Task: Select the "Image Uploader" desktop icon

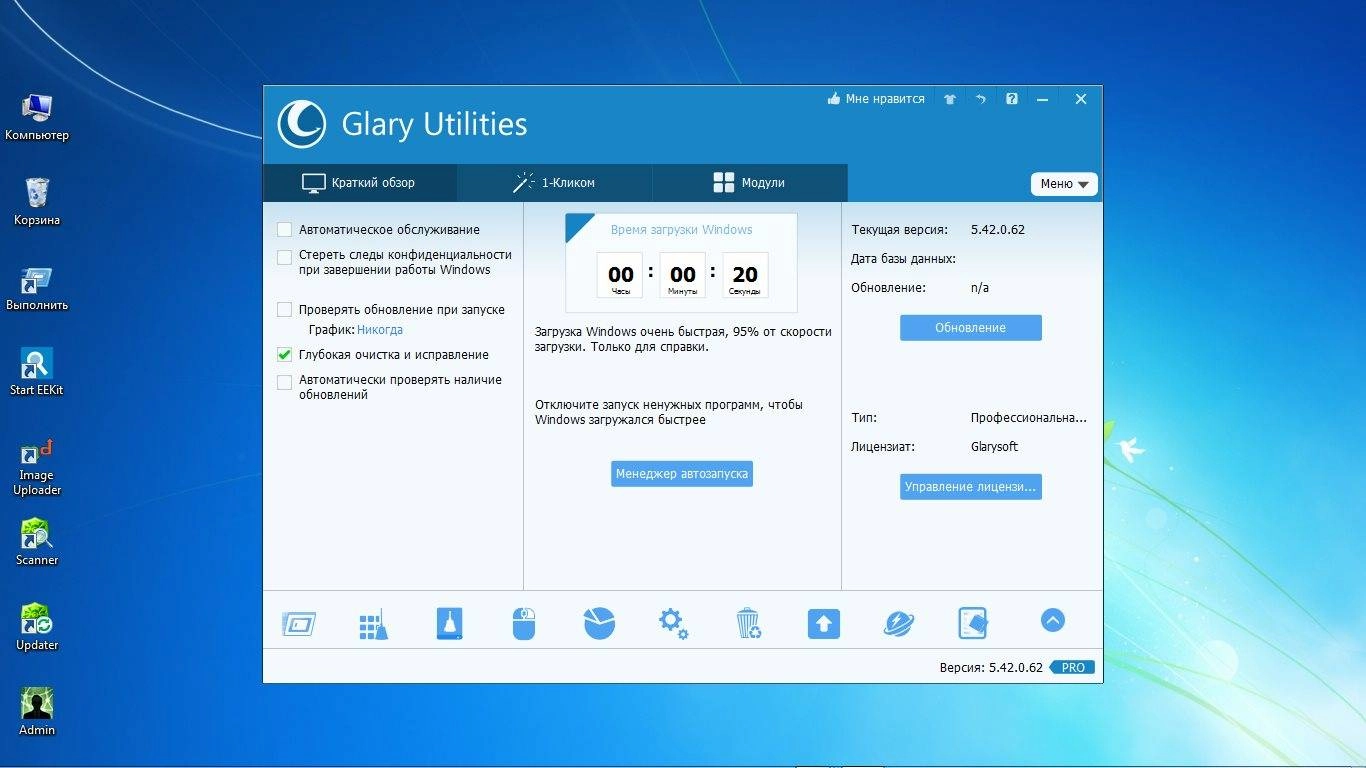Action: click(x=37, y=467)
